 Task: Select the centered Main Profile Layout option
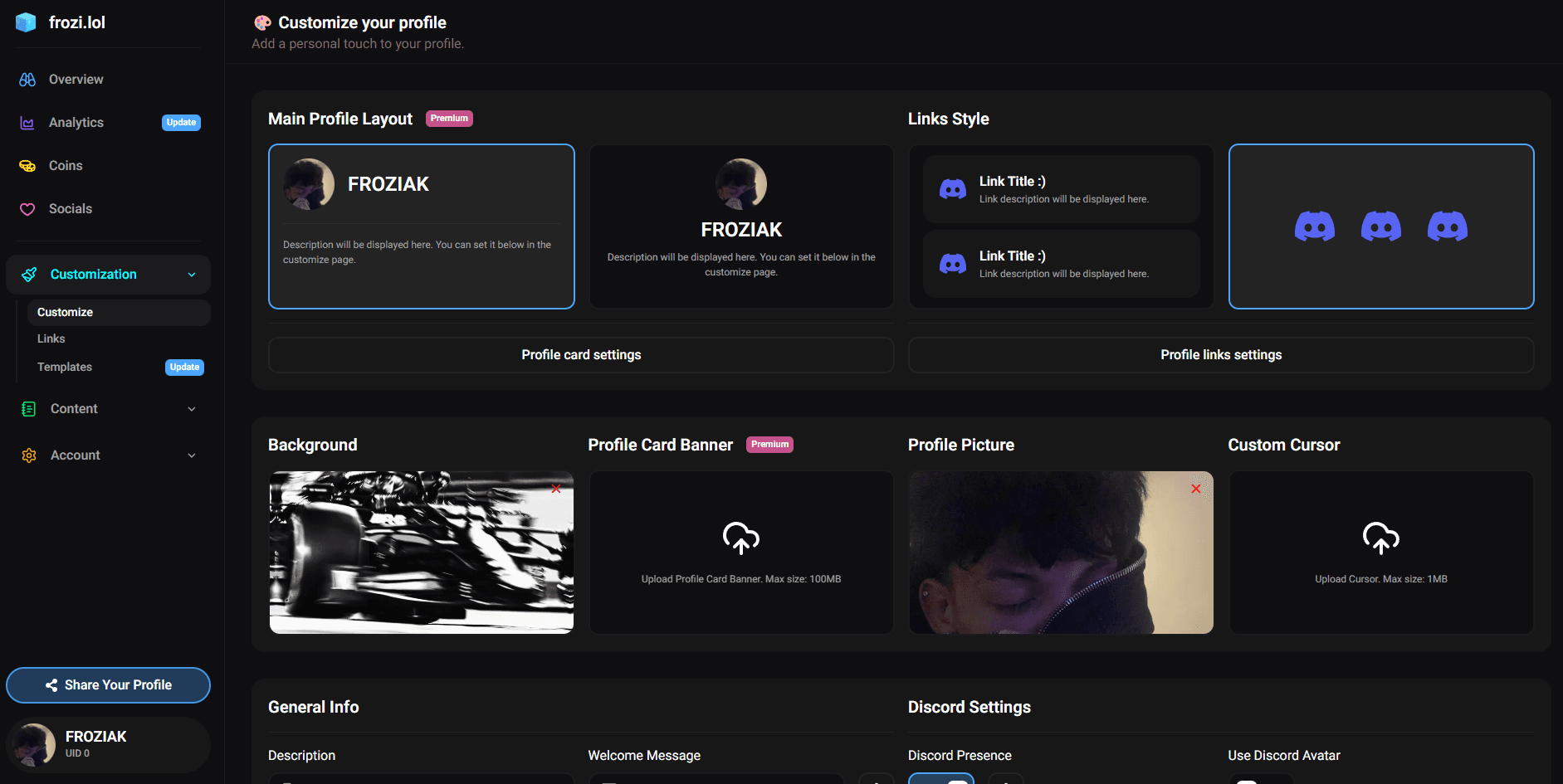[x=740, y=226]
